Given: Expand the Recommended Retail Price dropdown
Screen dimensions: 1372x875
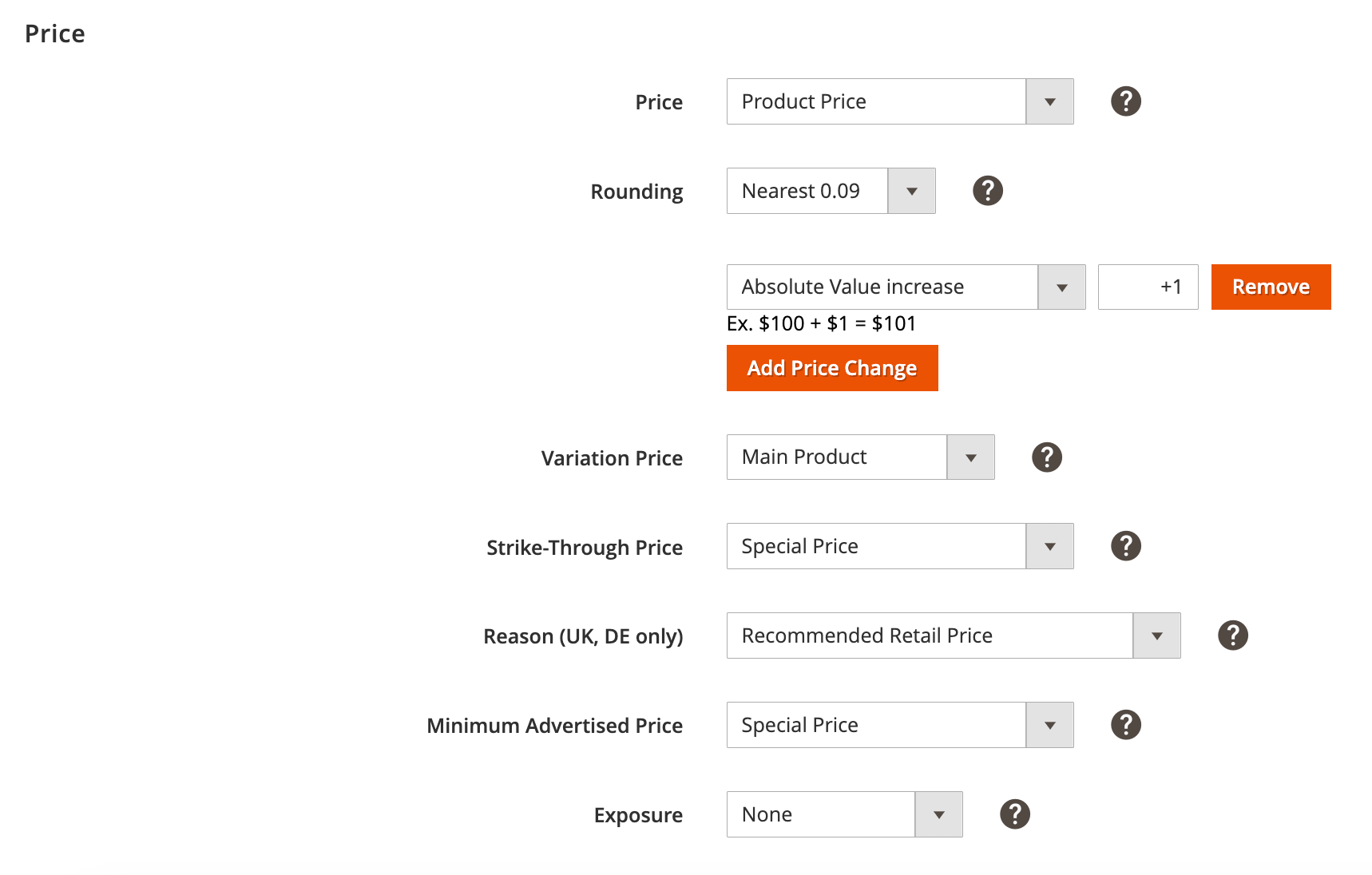Looking at the screenshot, I should (953, 635).
